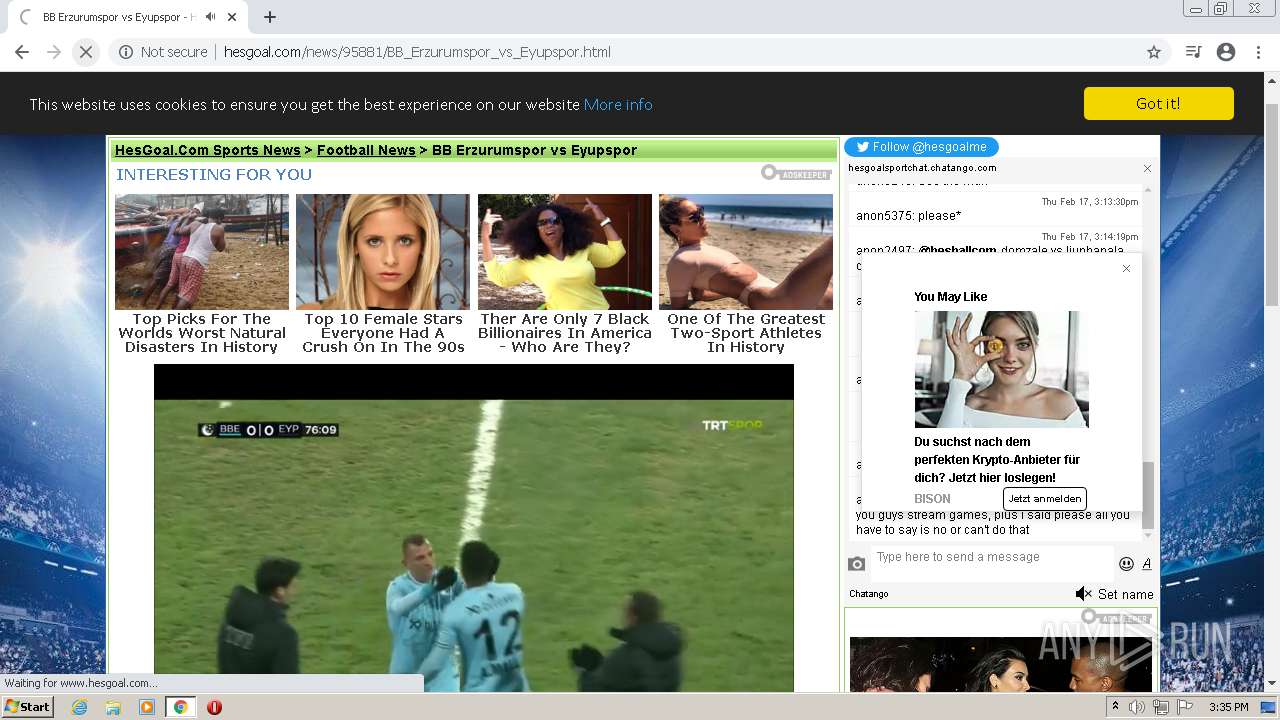Viewport: 1280px width, 720px height.
Task: Open celebrity ad image under chat
Action: (1001, 664)
